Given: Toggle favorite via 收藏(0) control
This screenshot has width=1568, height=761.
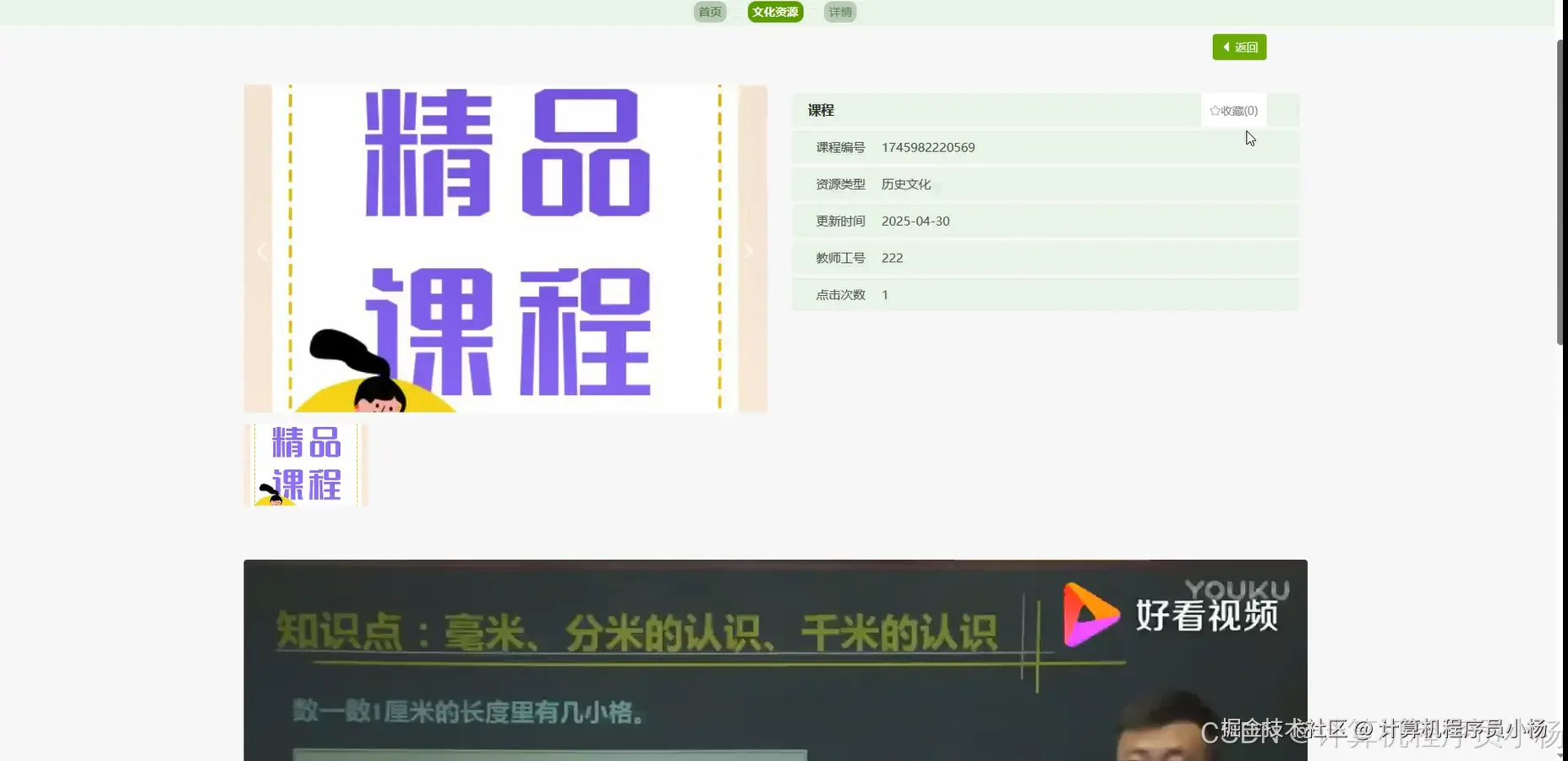Looking at the screenshot, I should pyautogui.click(x=1234, y=110).
